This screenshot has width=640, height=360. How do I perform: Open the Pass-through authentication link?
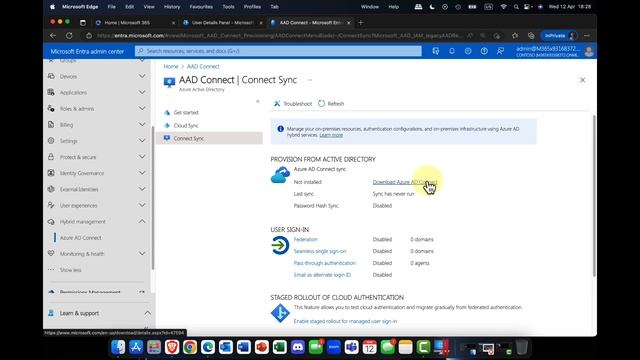click(x=325, y=263)
